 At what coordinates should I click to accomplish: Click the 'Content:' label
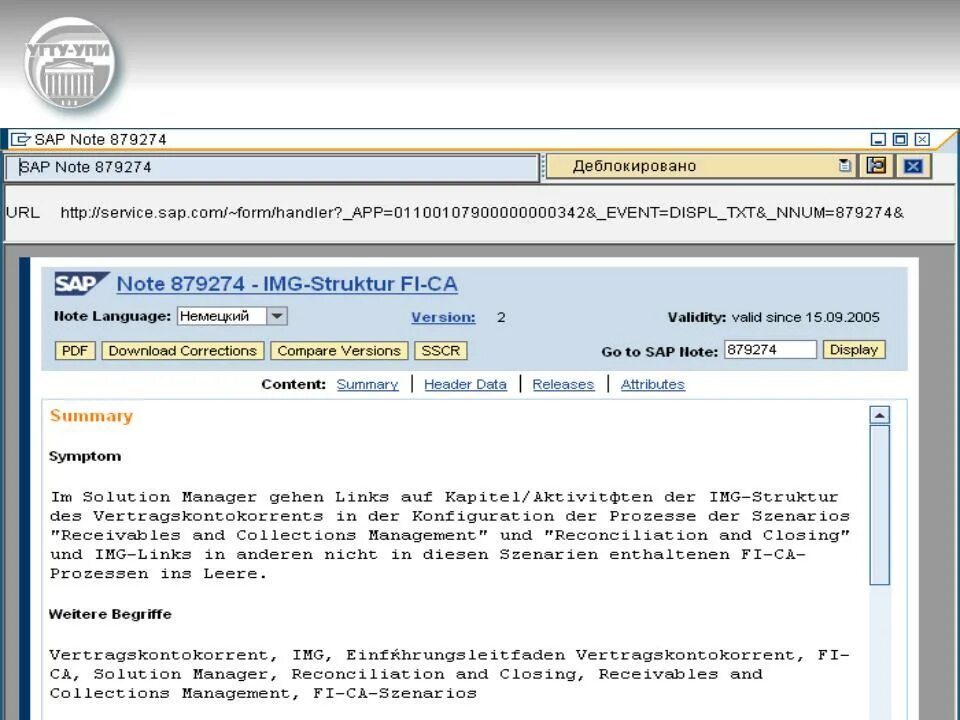[x=293, y=384]
